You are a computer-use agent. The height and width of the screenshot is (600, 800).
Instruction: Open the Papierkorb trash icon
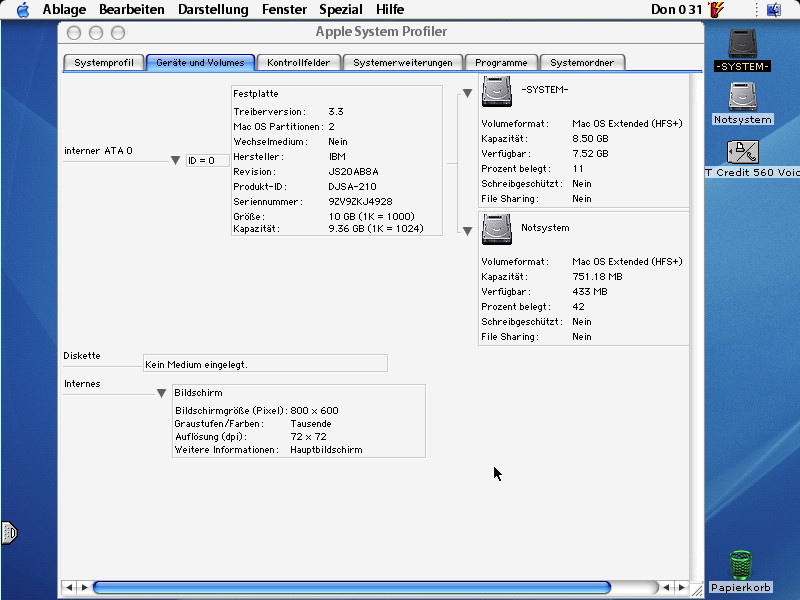[740, 565]
